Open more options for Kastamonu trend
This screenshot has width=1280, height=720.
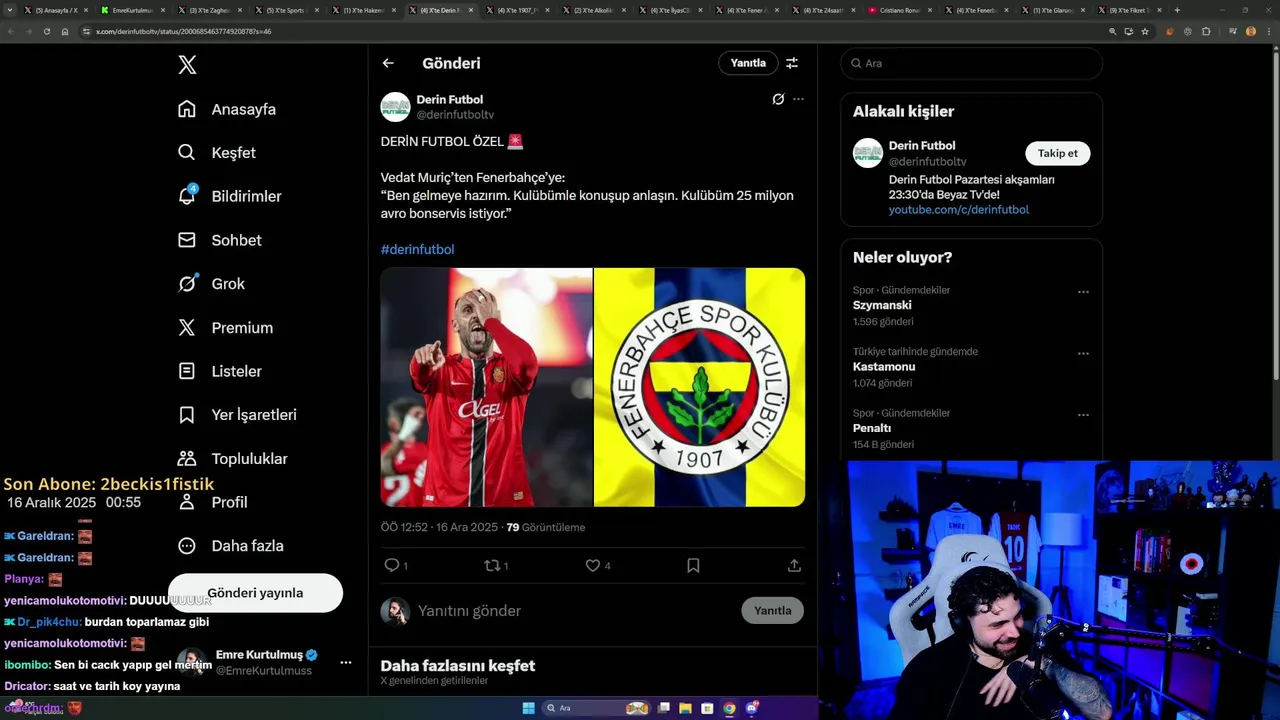pos(1083,353)
